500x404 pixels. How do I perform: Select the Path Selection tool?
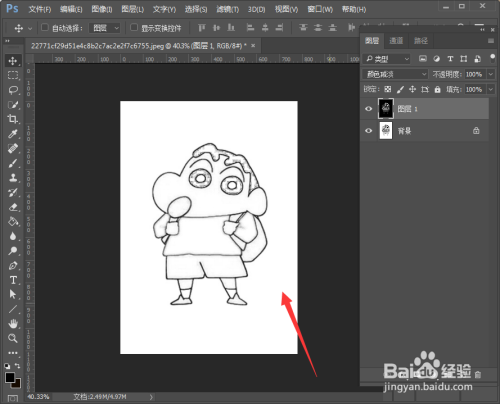point(13,294)
